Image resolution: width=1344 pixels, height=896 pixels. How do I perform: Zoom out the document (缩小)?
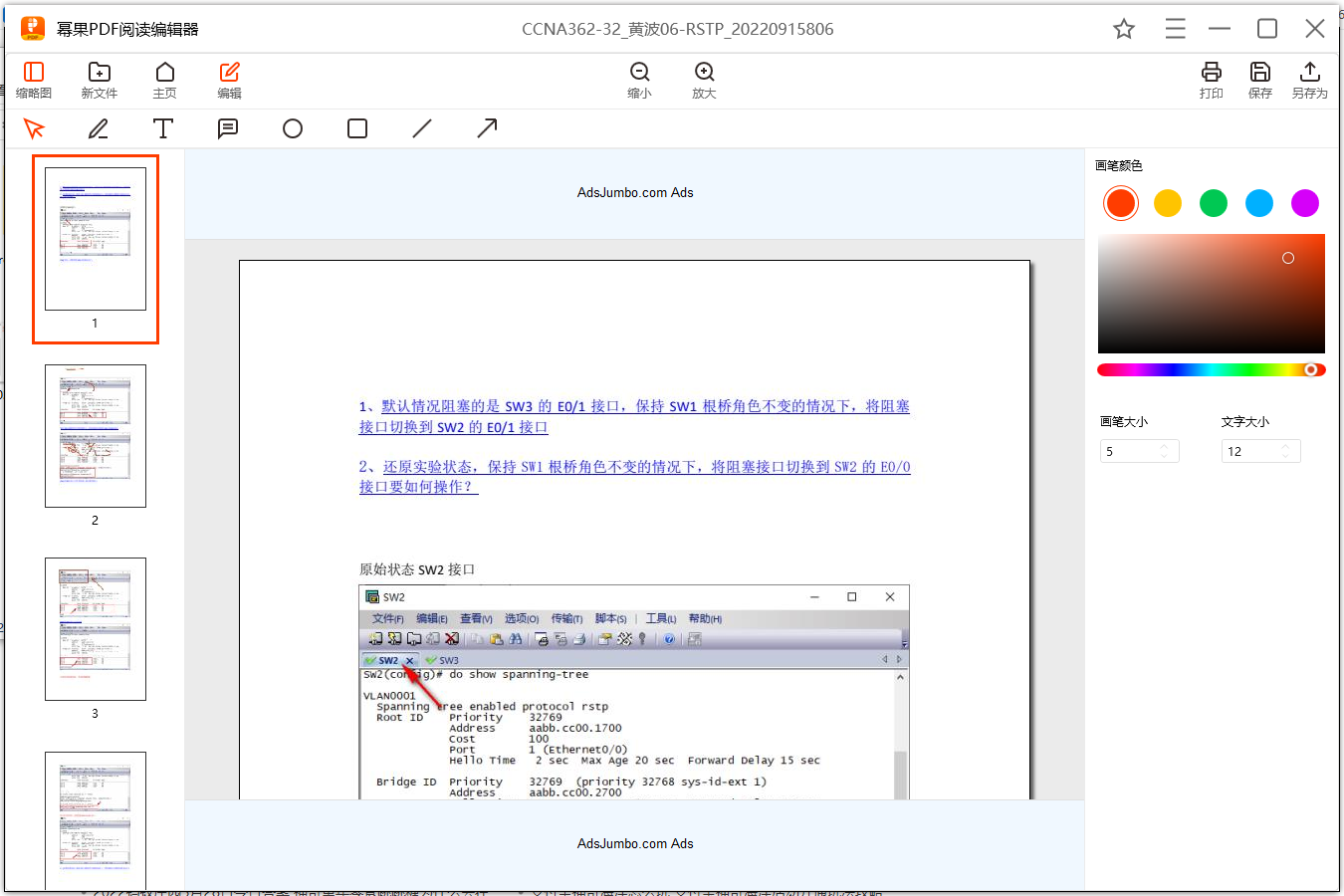(639, 80)
